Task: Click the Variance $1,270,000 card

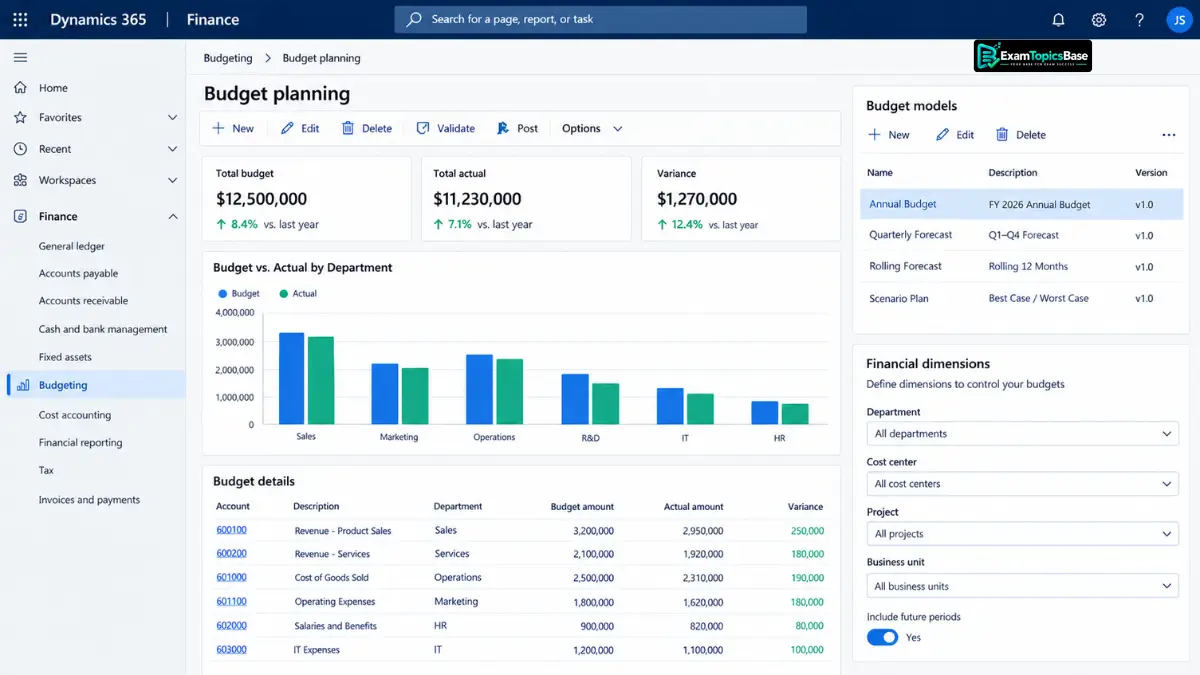Action: pos(741,198)
